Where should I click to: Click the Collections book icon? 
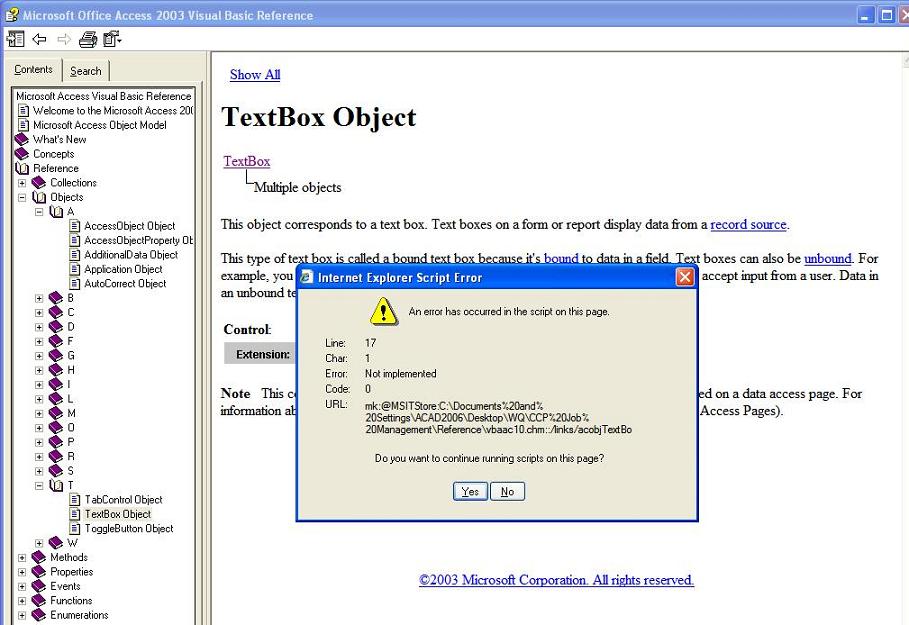pyautogui.click(x=39, y=183)
